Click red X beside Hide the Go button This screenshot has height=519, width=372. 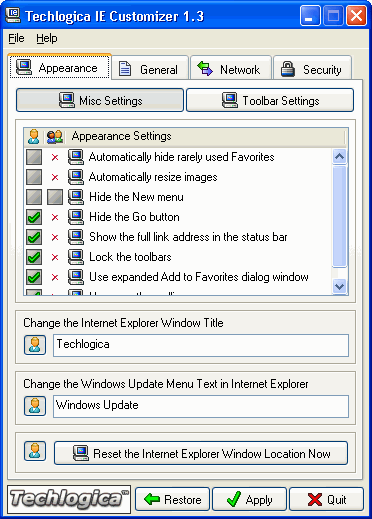click(55, 217)
